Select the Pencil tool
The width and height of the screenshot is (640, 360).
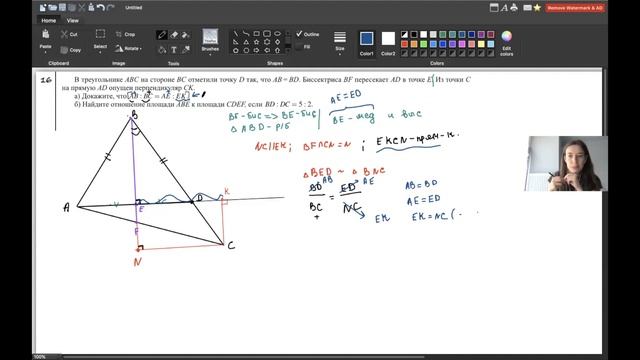click(162, 35)
